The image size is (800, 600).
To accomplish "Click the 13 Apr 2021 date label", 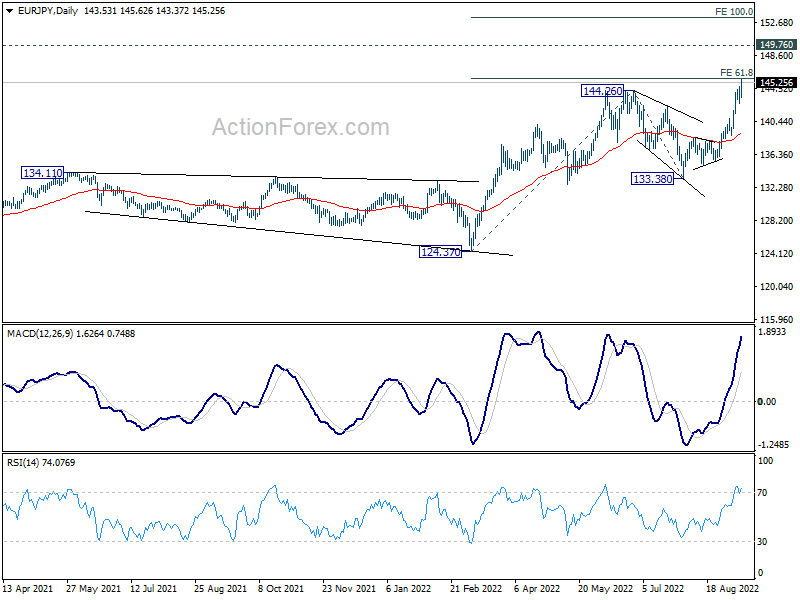I will (x=28, y=589).
